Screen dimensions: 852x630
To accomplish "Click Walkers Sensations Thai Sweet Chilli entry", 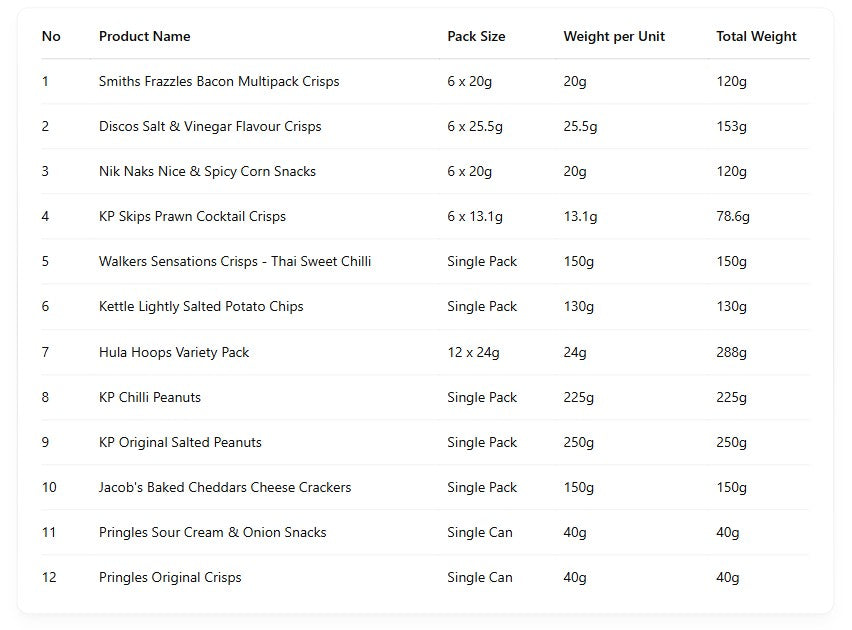I will (x=235, y=261).
